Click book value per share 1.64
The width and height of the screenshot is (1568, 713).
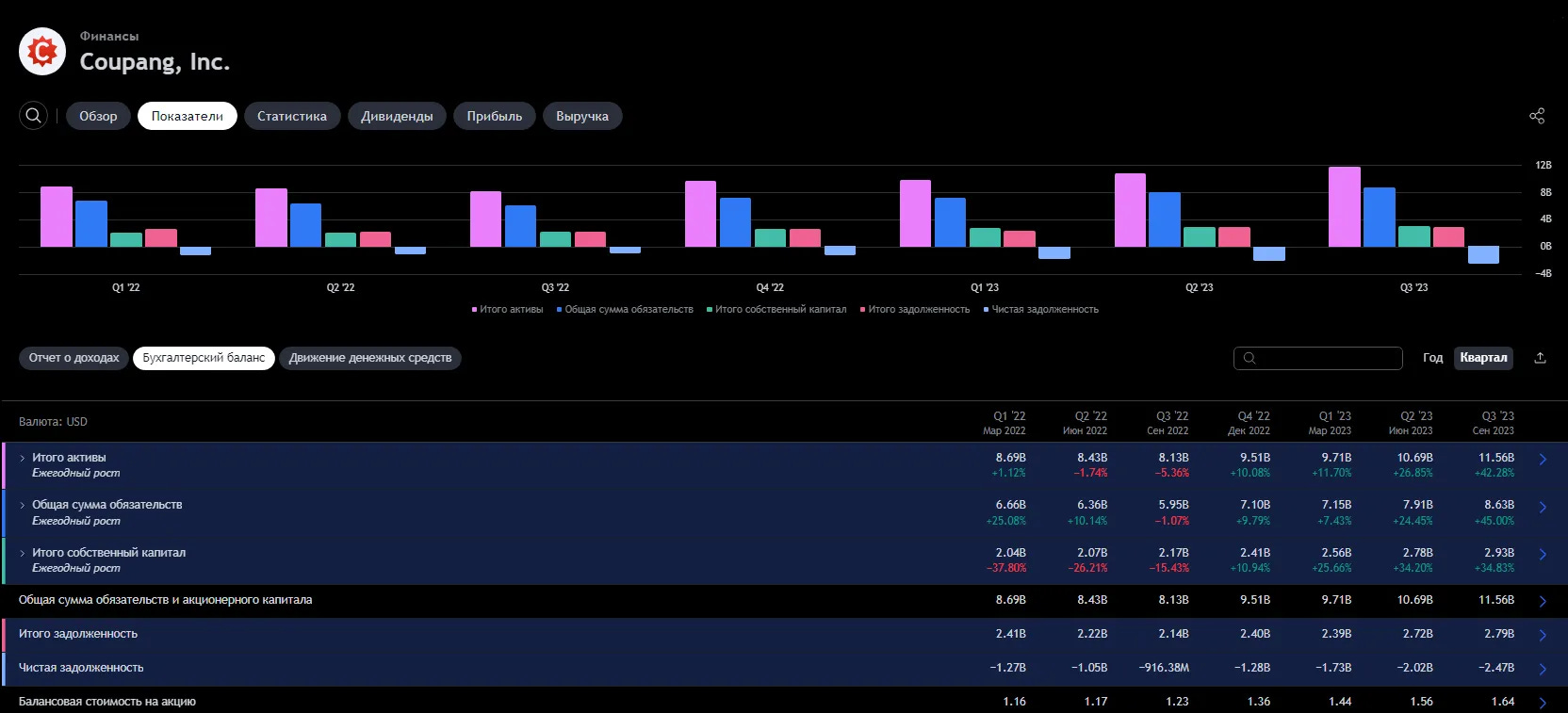click(x=1503, y=702)
